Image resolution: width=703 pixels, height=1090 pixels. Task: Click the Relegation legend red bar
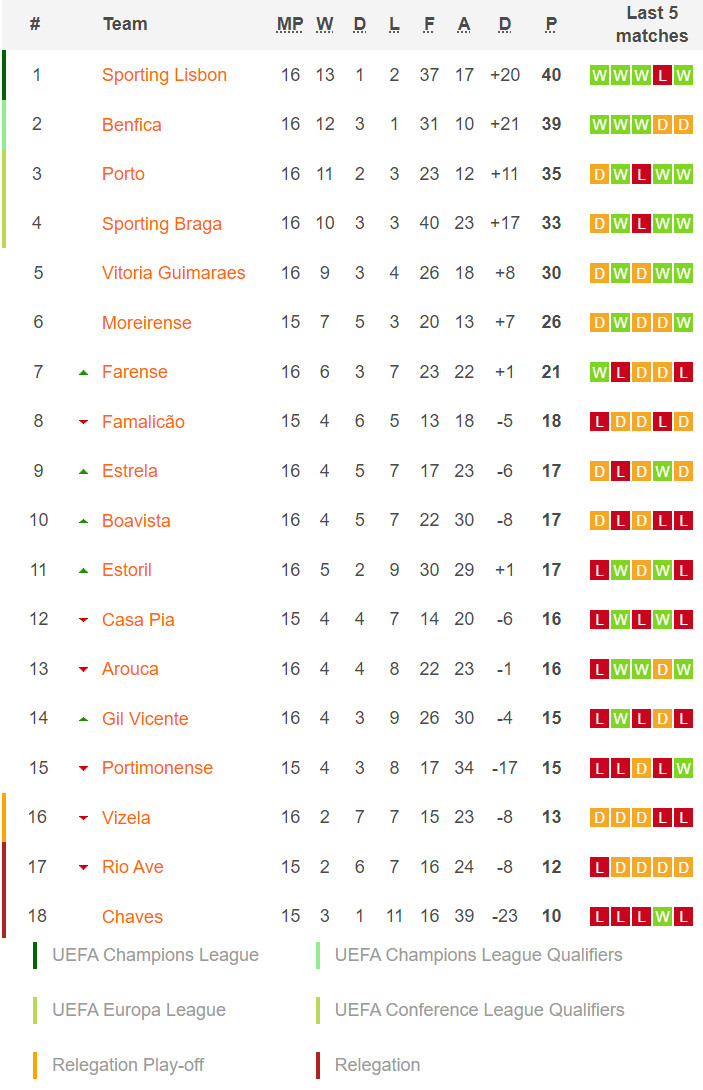(318, 1065)
